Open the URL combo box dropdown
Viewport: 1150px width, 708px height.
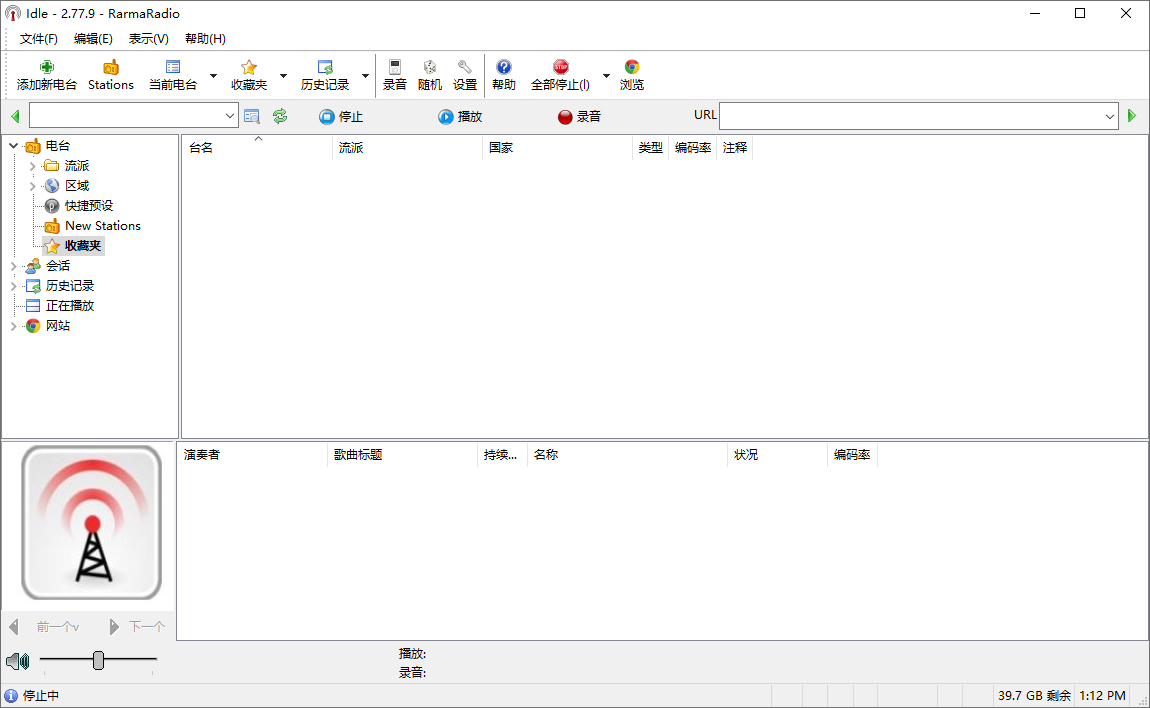(x=1110, y=115)
